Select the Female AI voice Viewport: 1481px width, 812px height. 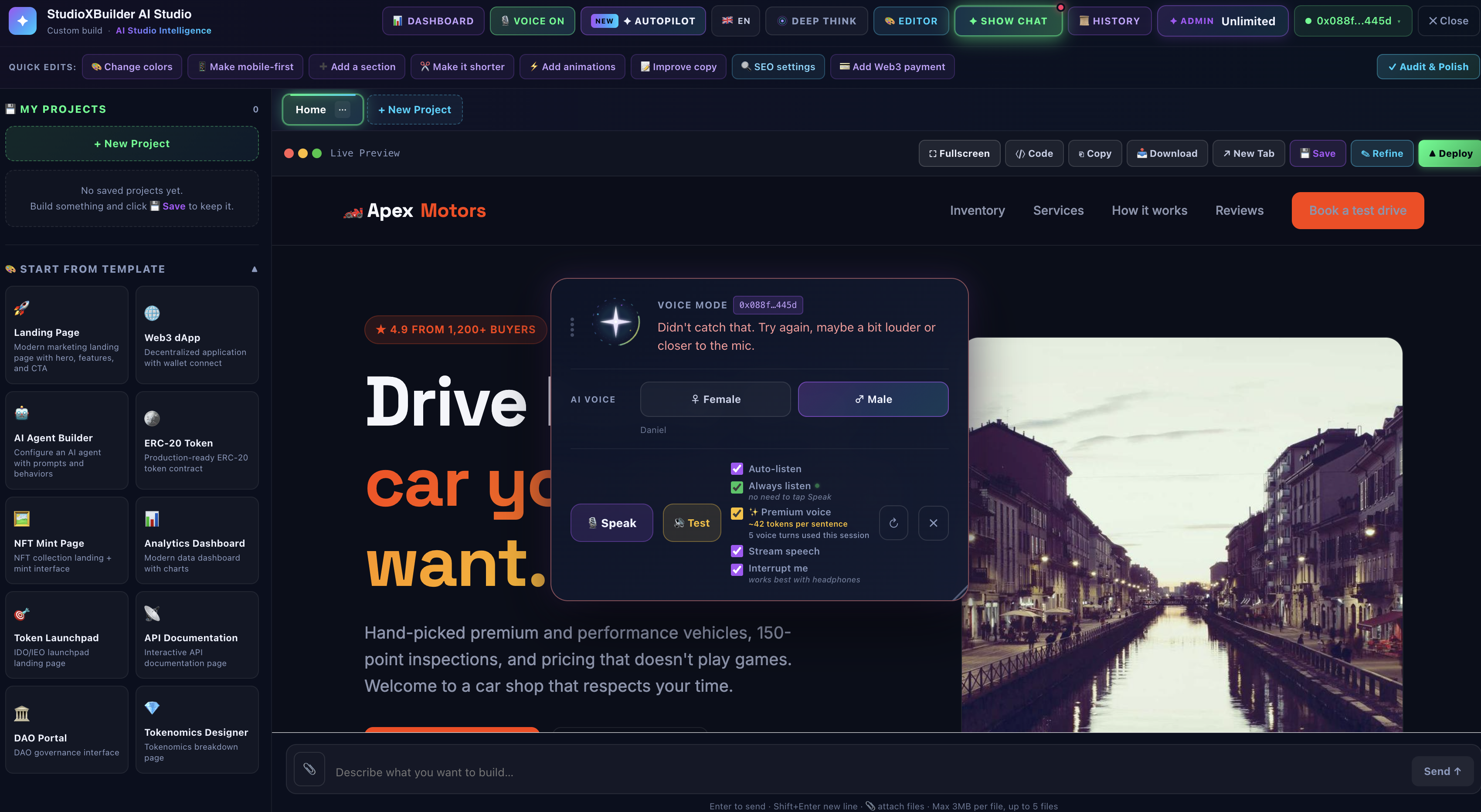point(715,399)
